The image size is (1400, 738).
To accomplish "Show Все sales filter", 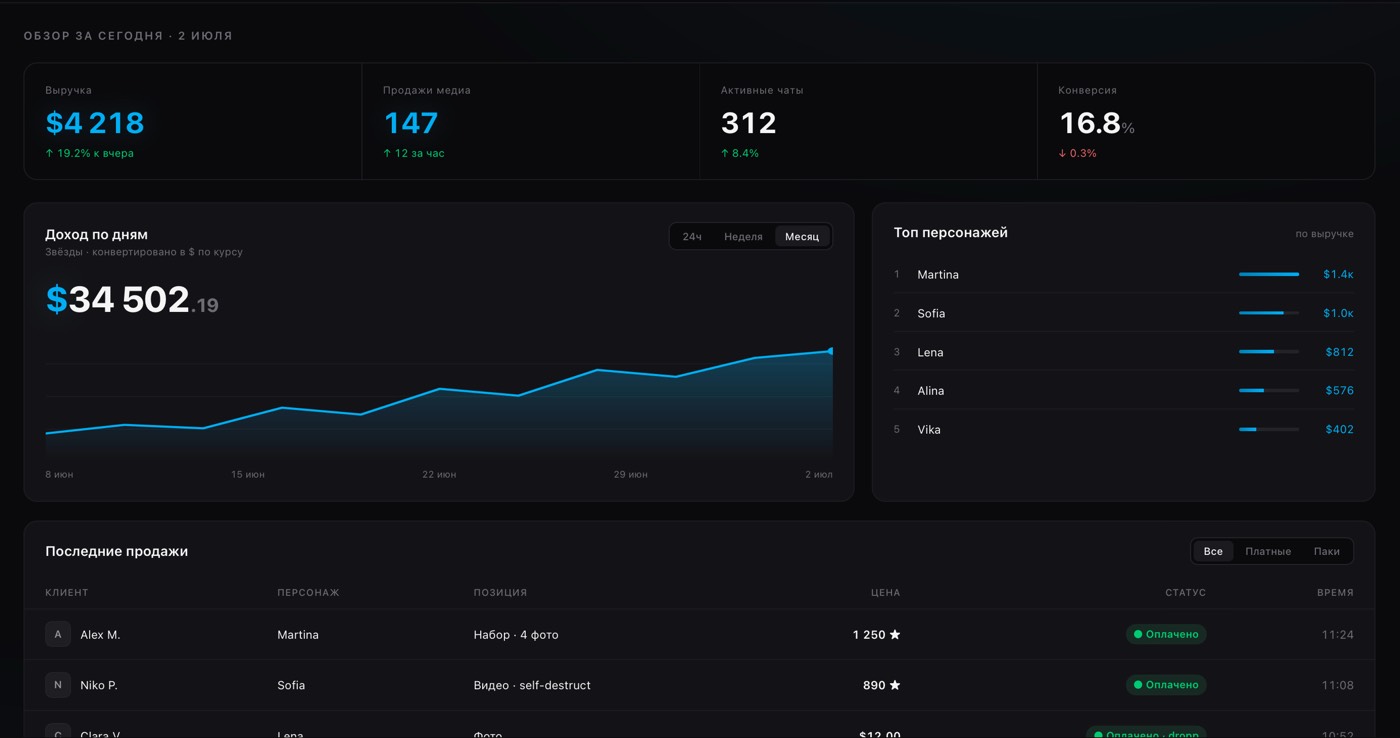I will pos(1213,551).
